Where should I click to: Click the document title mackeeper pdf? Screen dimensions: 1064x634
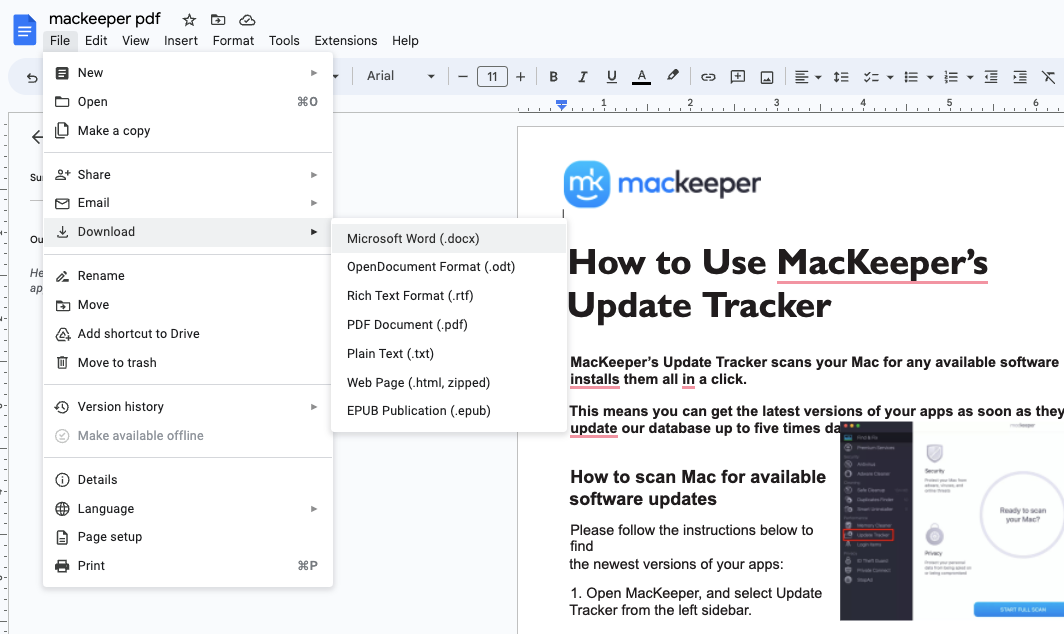pyautogui.click(x=104, y=19)
